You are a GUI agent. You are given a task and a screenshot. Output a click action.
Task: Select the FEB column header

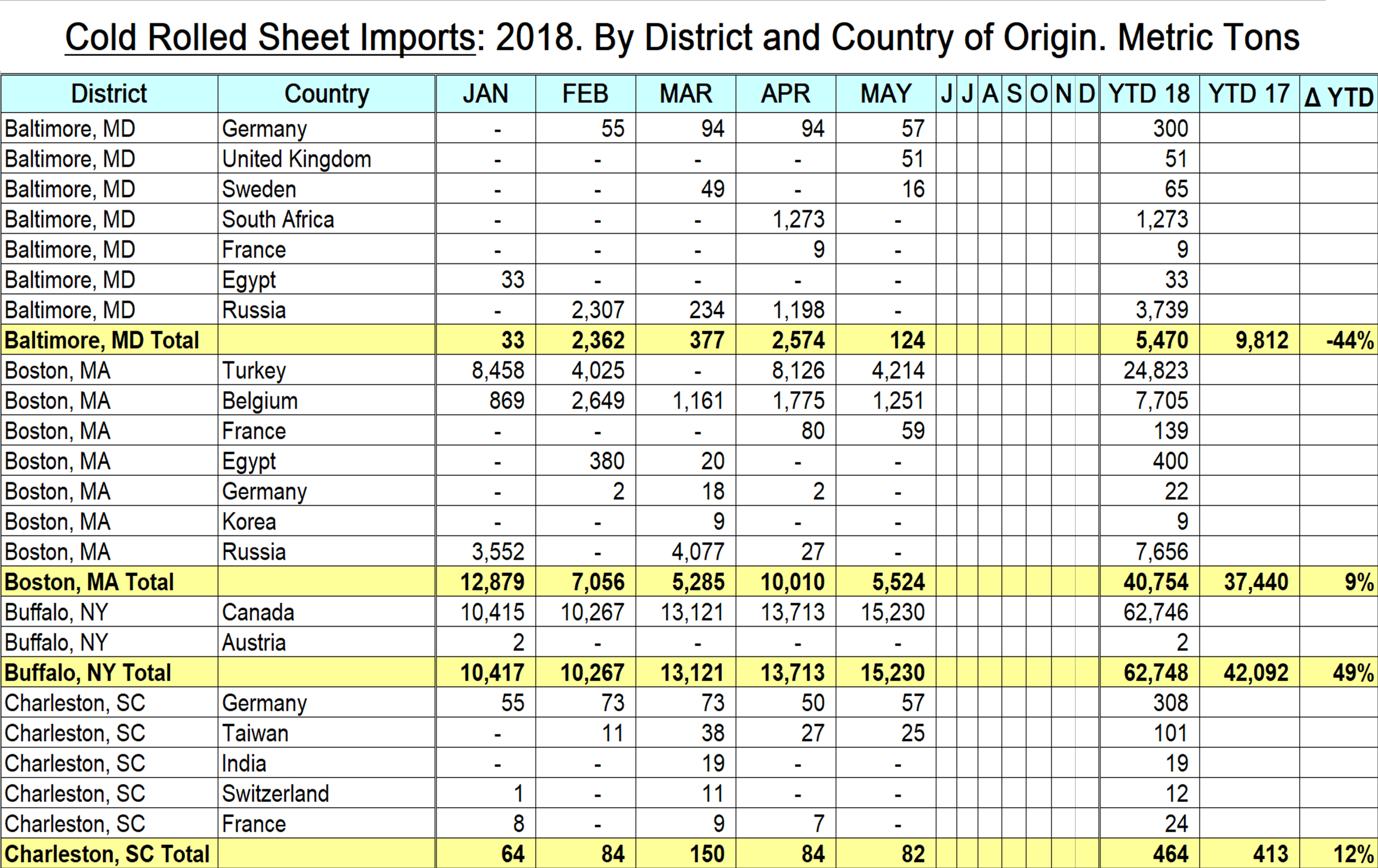point(585,94)
